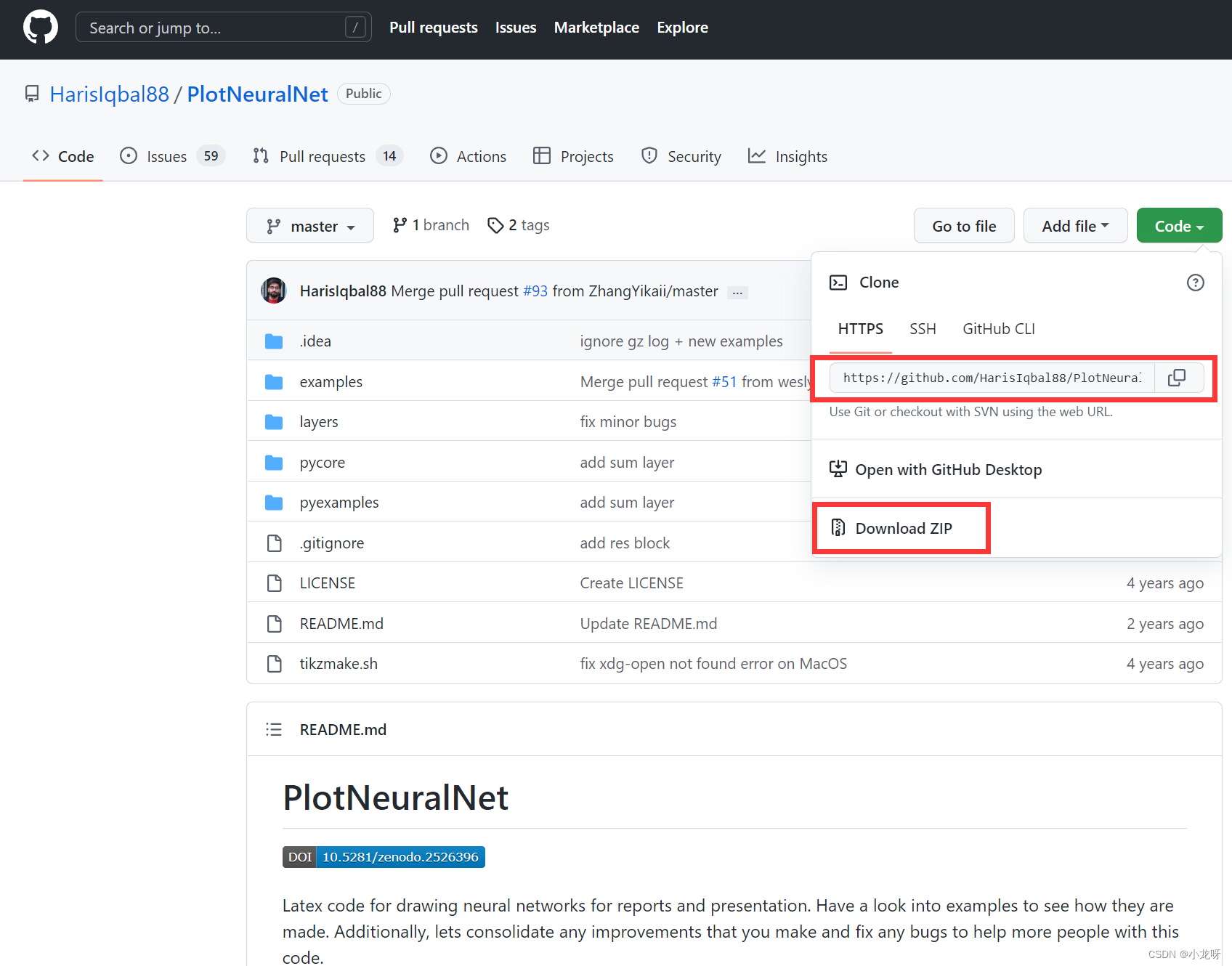Click the HarisIqbal88 commit author name

[x=343, y=291]
